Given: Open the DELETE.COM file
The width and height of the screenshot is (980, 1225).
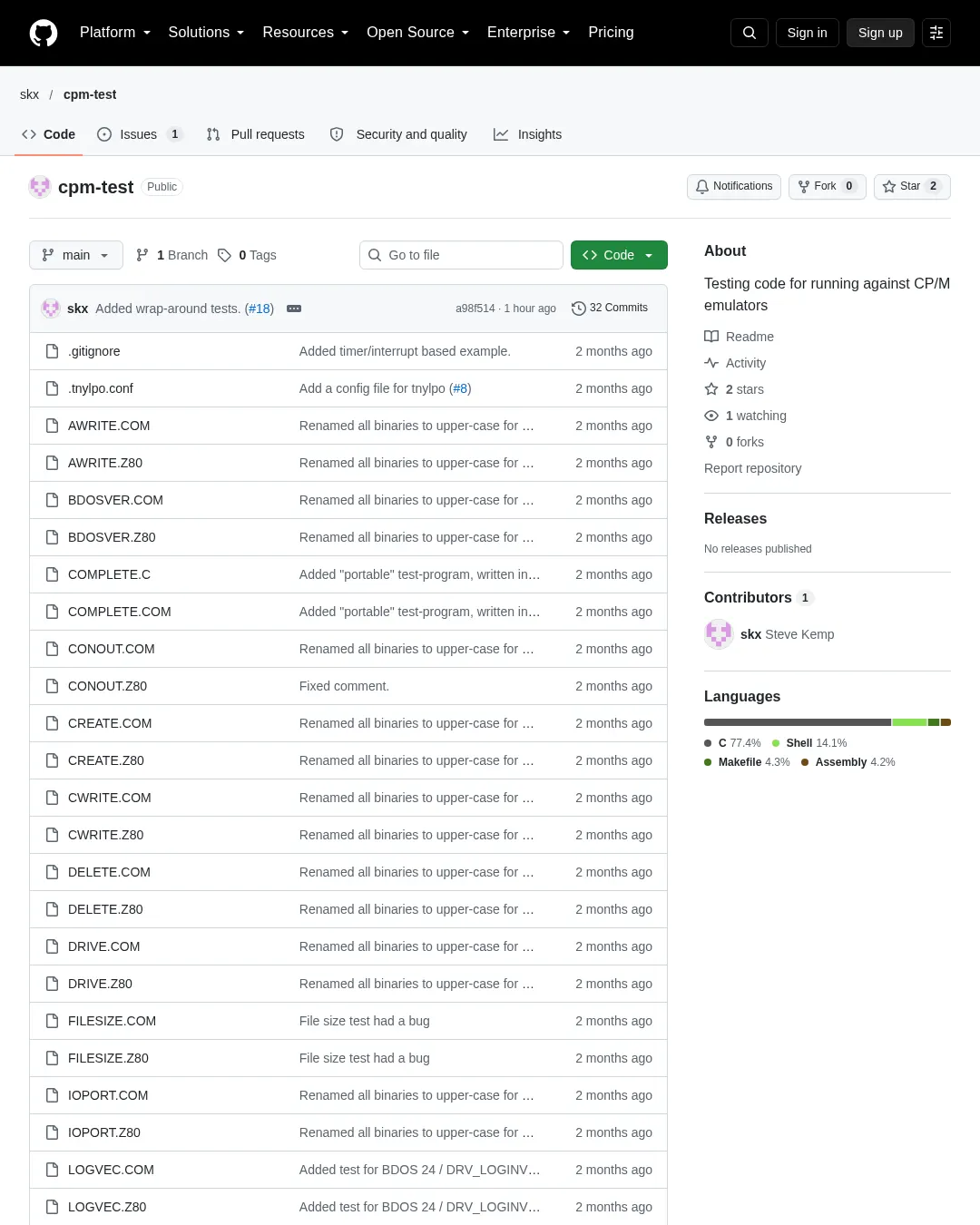Looking at the screenshot, I should tap(109, 872).
